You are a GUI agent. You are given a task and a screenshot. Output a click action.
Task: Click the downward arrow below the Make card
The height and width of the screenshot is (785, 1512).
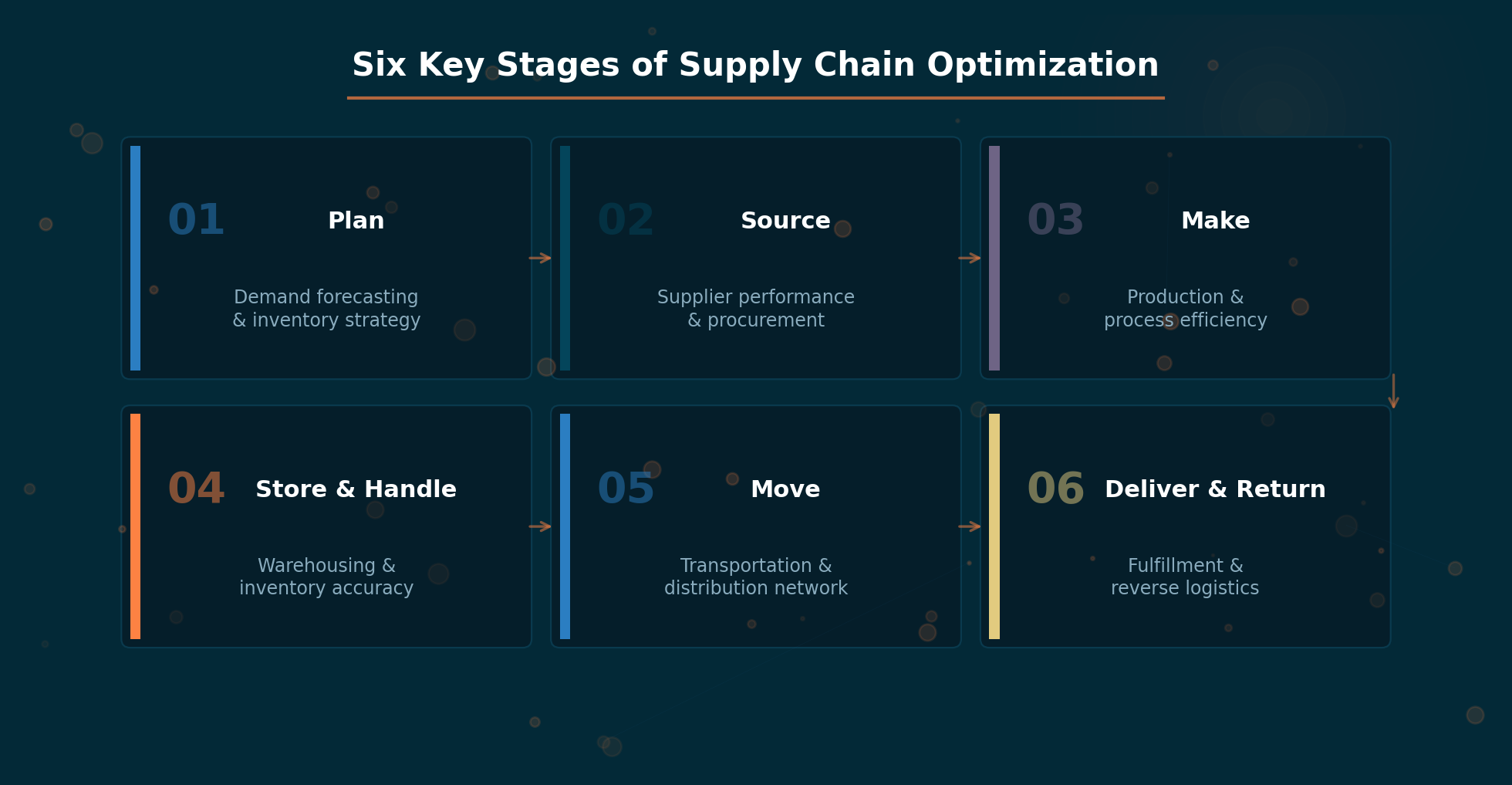1393,391
